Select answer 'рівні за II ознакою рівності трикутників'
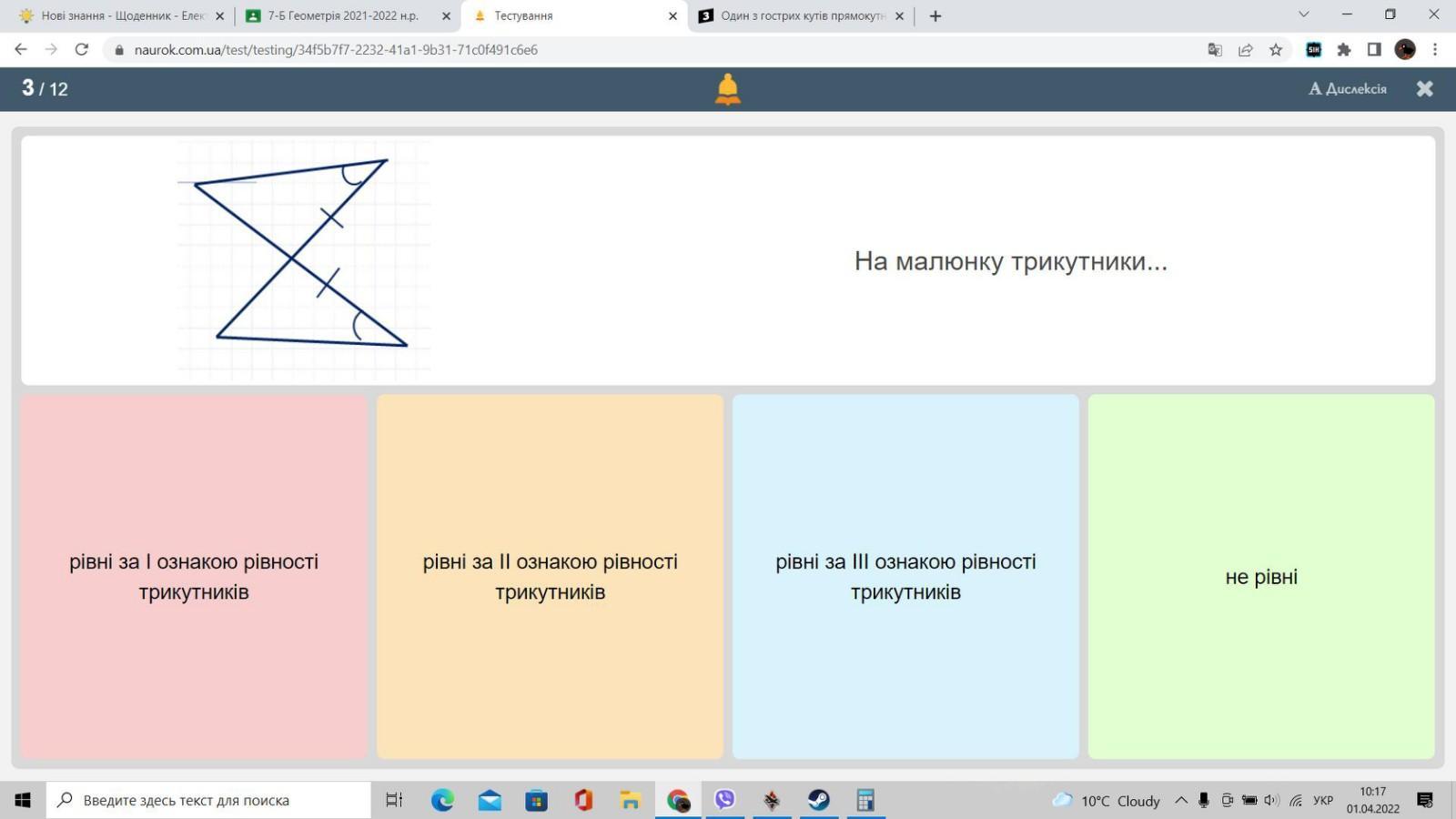1456x819 pixels. tap(550, 577)
